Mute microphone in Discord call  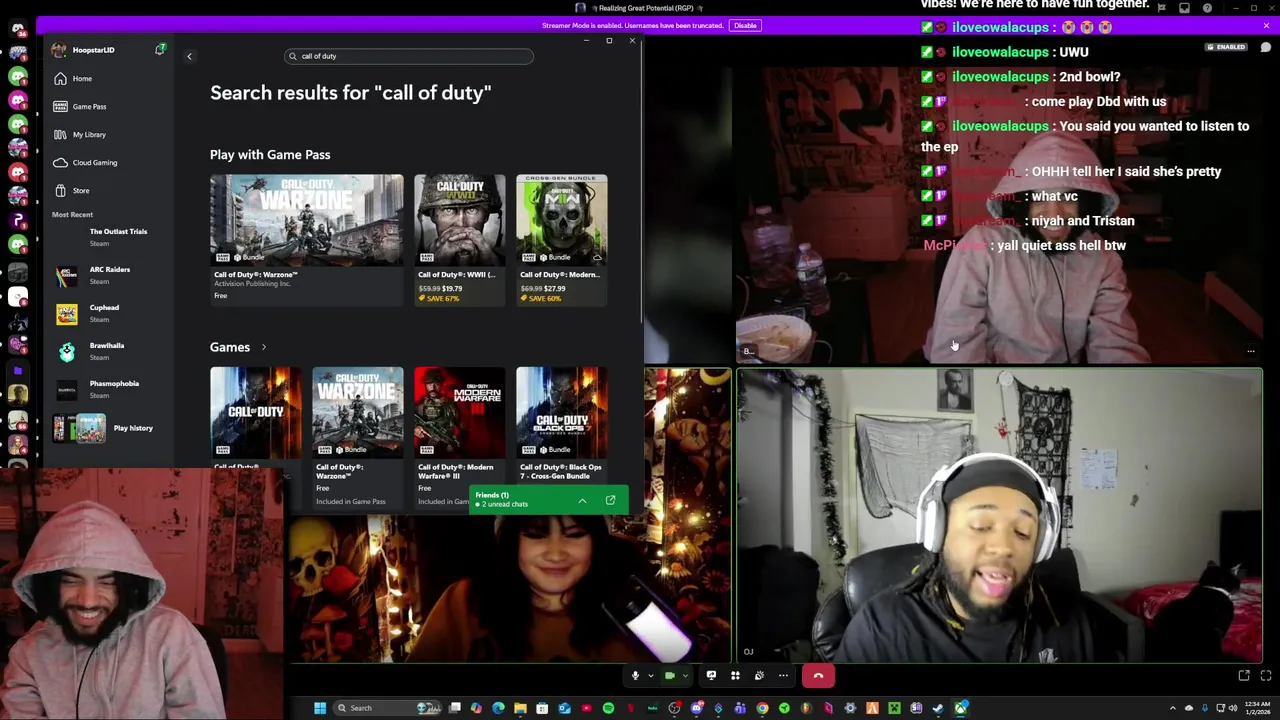pos(634,676)
